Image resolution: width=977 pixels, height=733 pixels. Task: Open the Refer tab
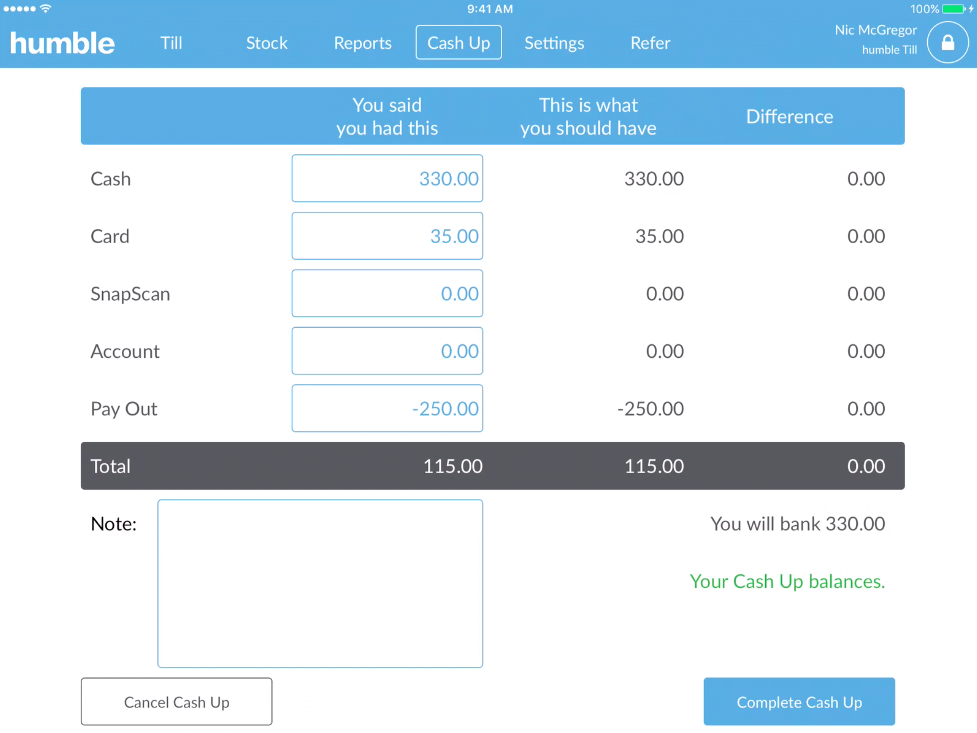(650, 43)
